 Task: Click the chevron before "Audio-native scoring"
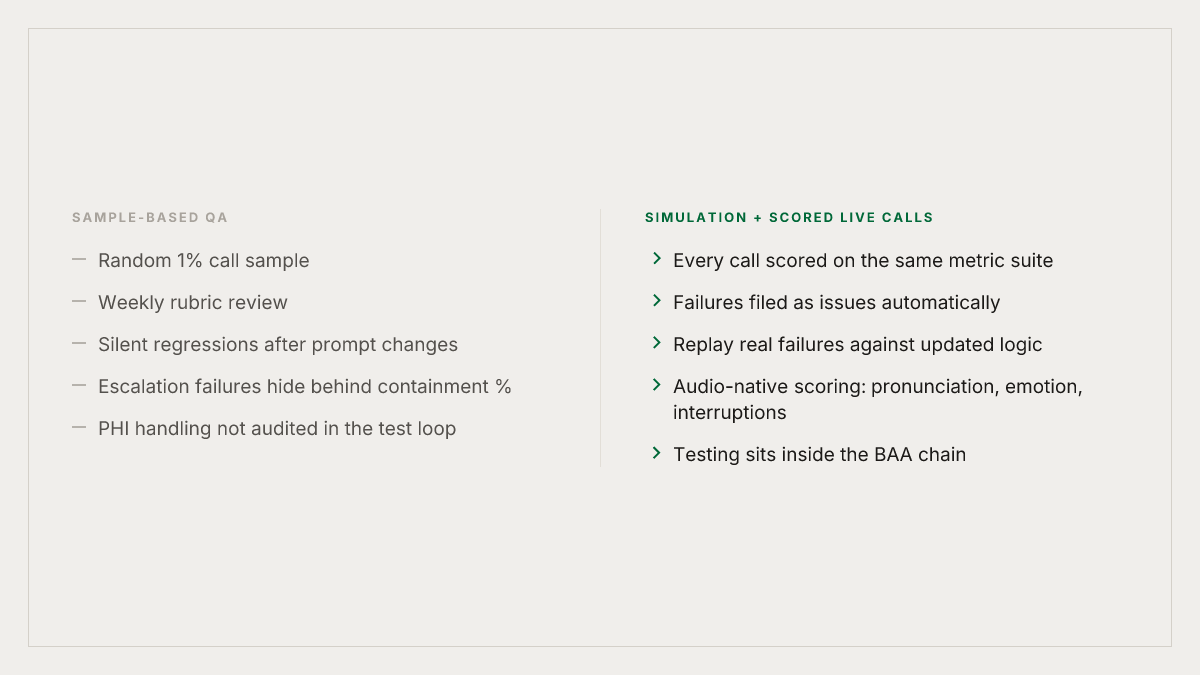657,385
